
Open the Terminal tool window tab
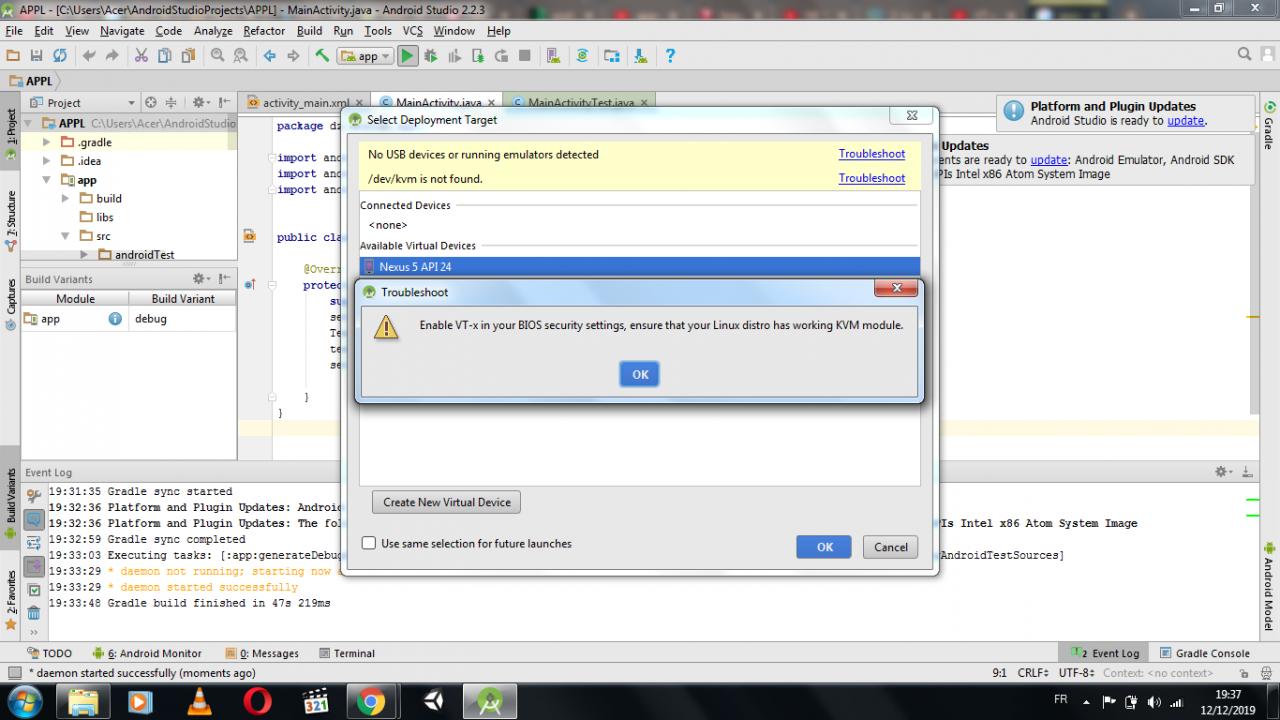tap(347, 653)
